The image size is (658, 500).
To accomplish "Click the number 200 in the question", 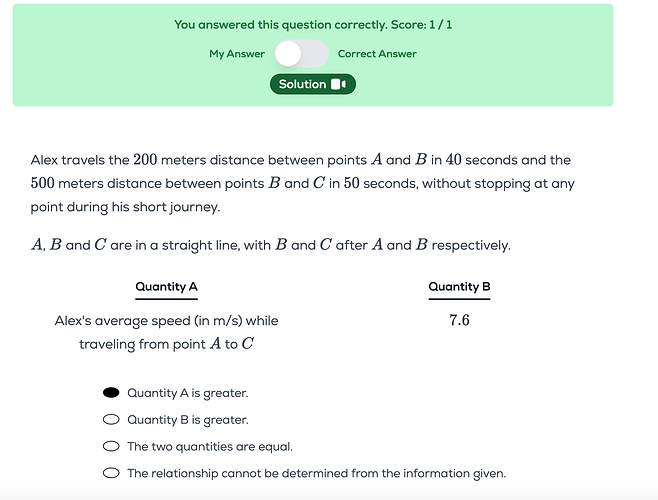I will [x=147, y=160].
